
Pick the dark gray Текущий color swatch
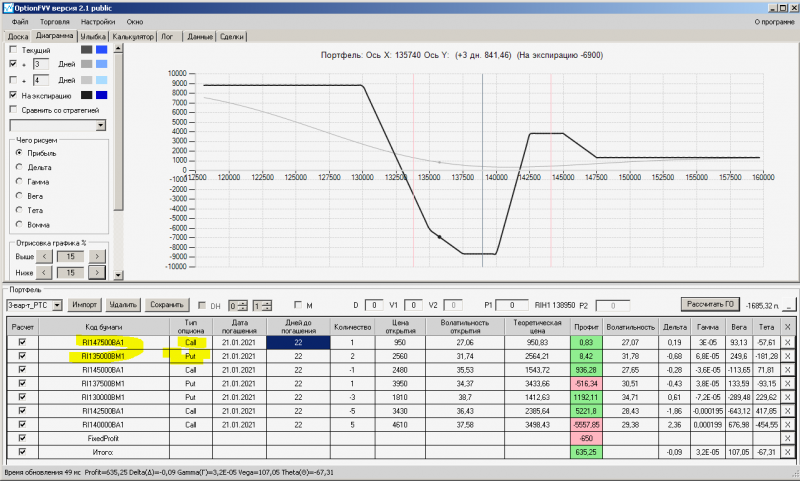[x=87, y=49]
